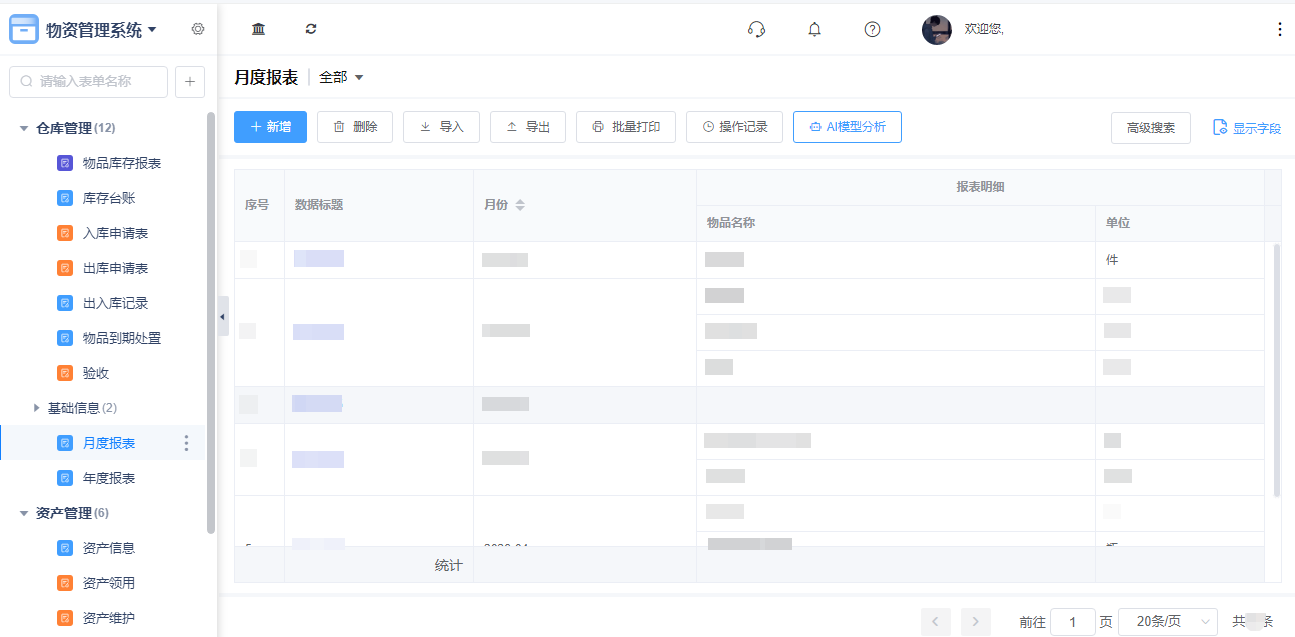Click the page number input field
Image resolution: width=1295 pixels, height=637 pixels.
[x=1073, y=621]
